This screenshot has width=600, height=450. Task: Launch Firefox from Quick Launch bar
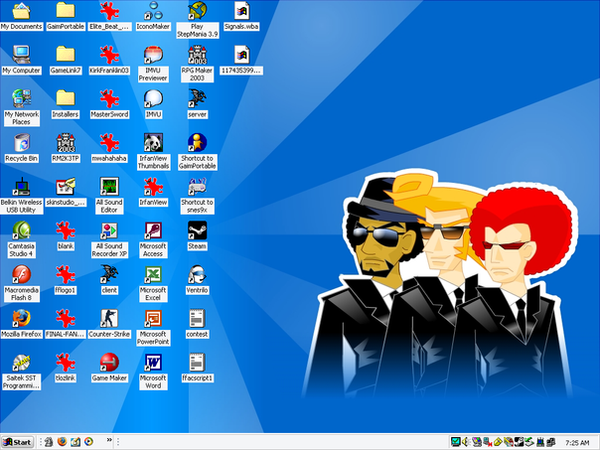62,442
